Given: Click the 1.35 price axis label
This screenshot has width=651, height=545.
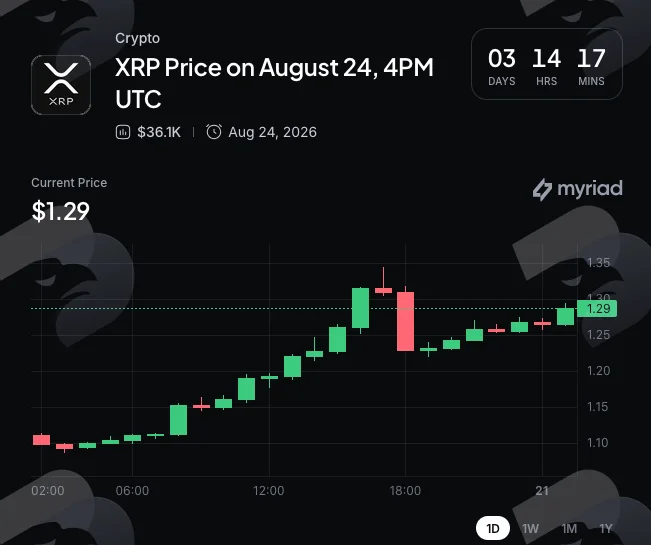Looking at the screenshot, I should 598,263.
